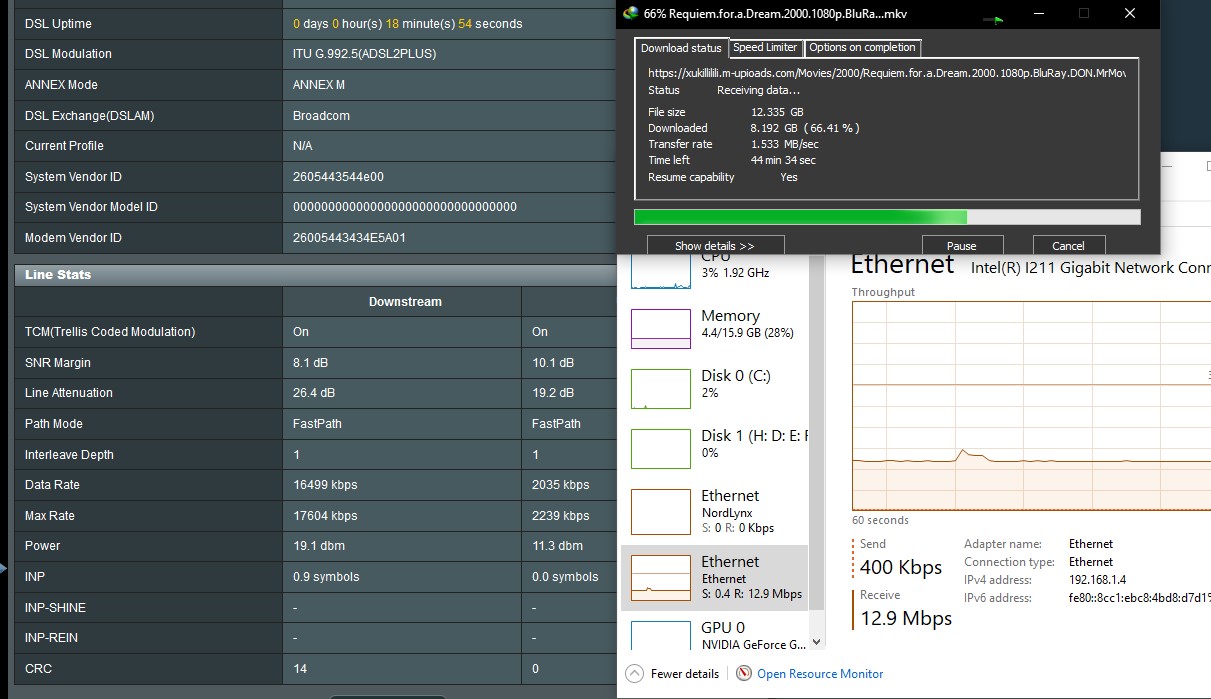Open the Speed Limiter tab
The image size is (1211, 699).
click(765, 47)
